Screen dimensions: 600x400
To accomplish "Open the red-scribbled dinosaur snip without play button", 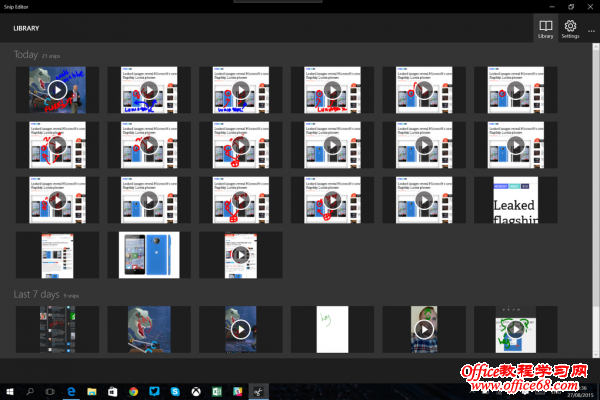I will click(x=149, y=329).
